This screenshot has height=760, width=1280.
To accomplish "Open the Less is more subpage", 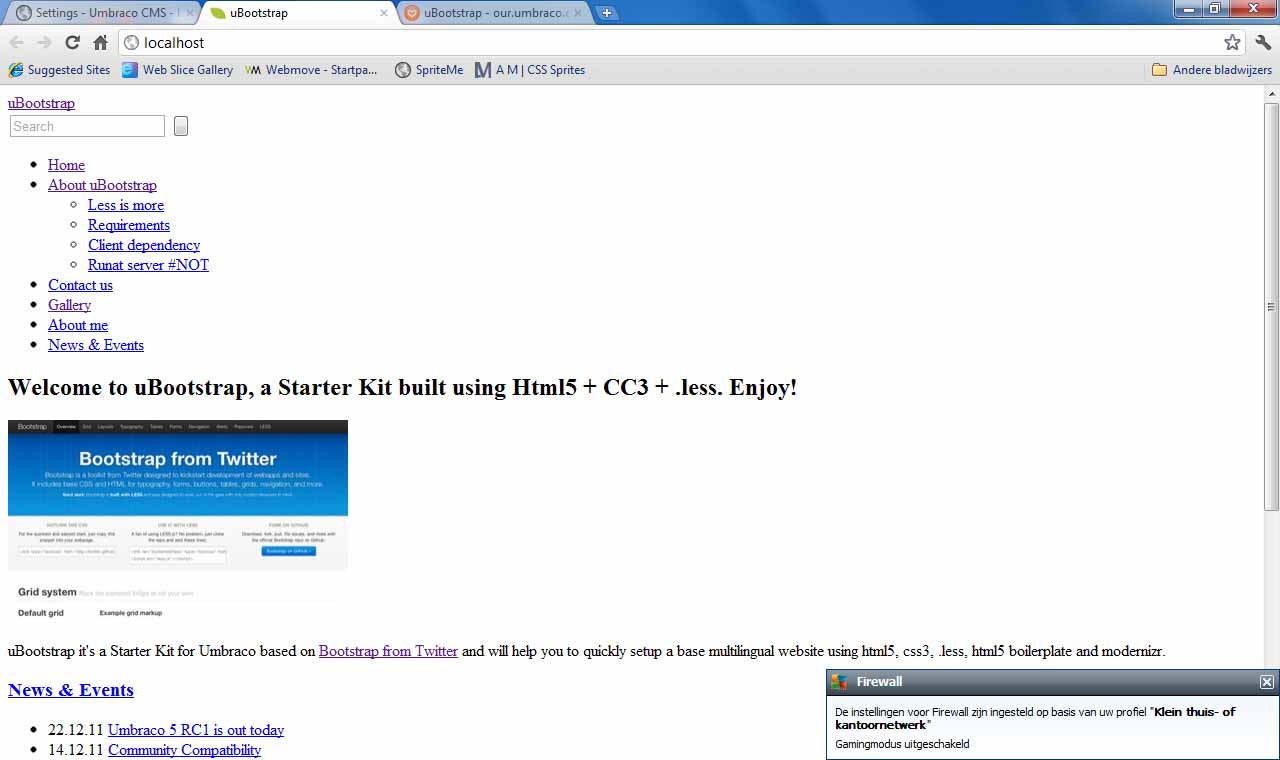I will tap(126, 205).
